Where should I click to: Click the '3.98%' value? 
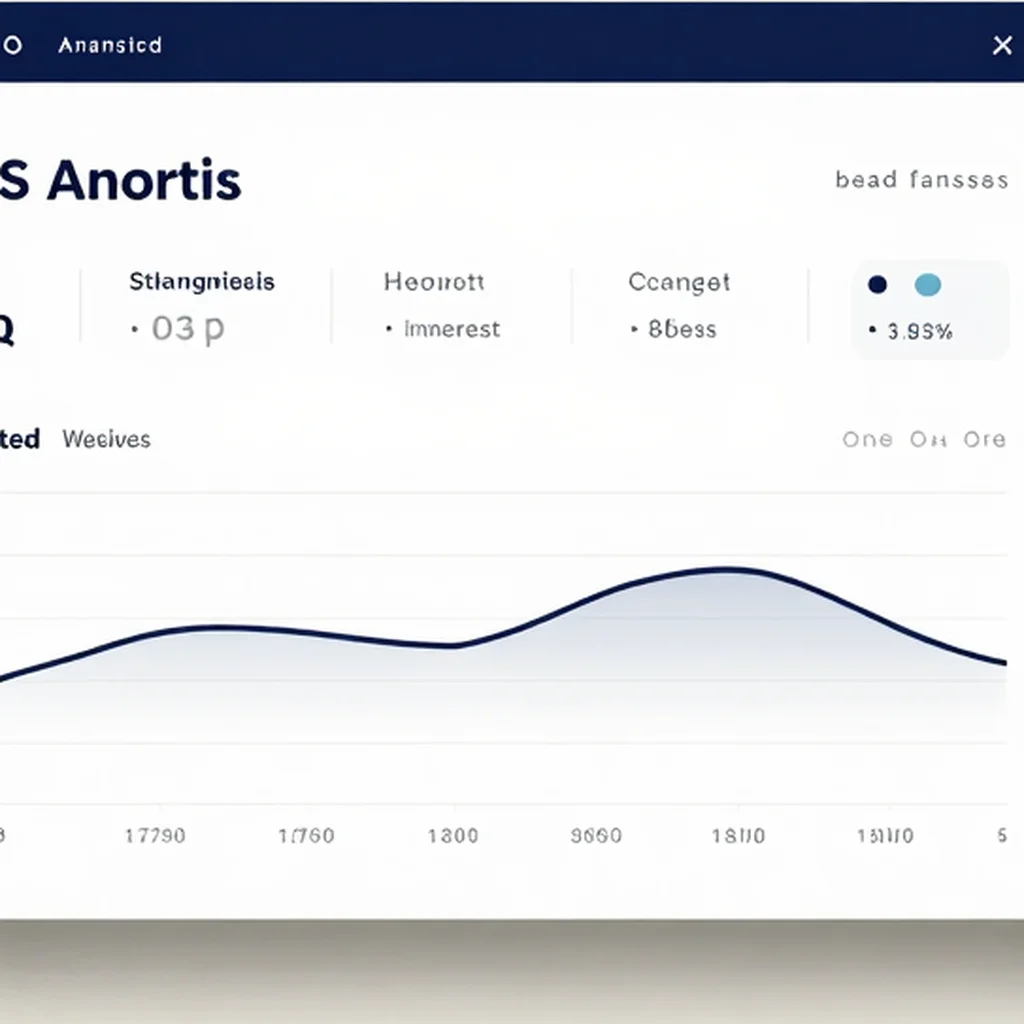pos(919,332)
